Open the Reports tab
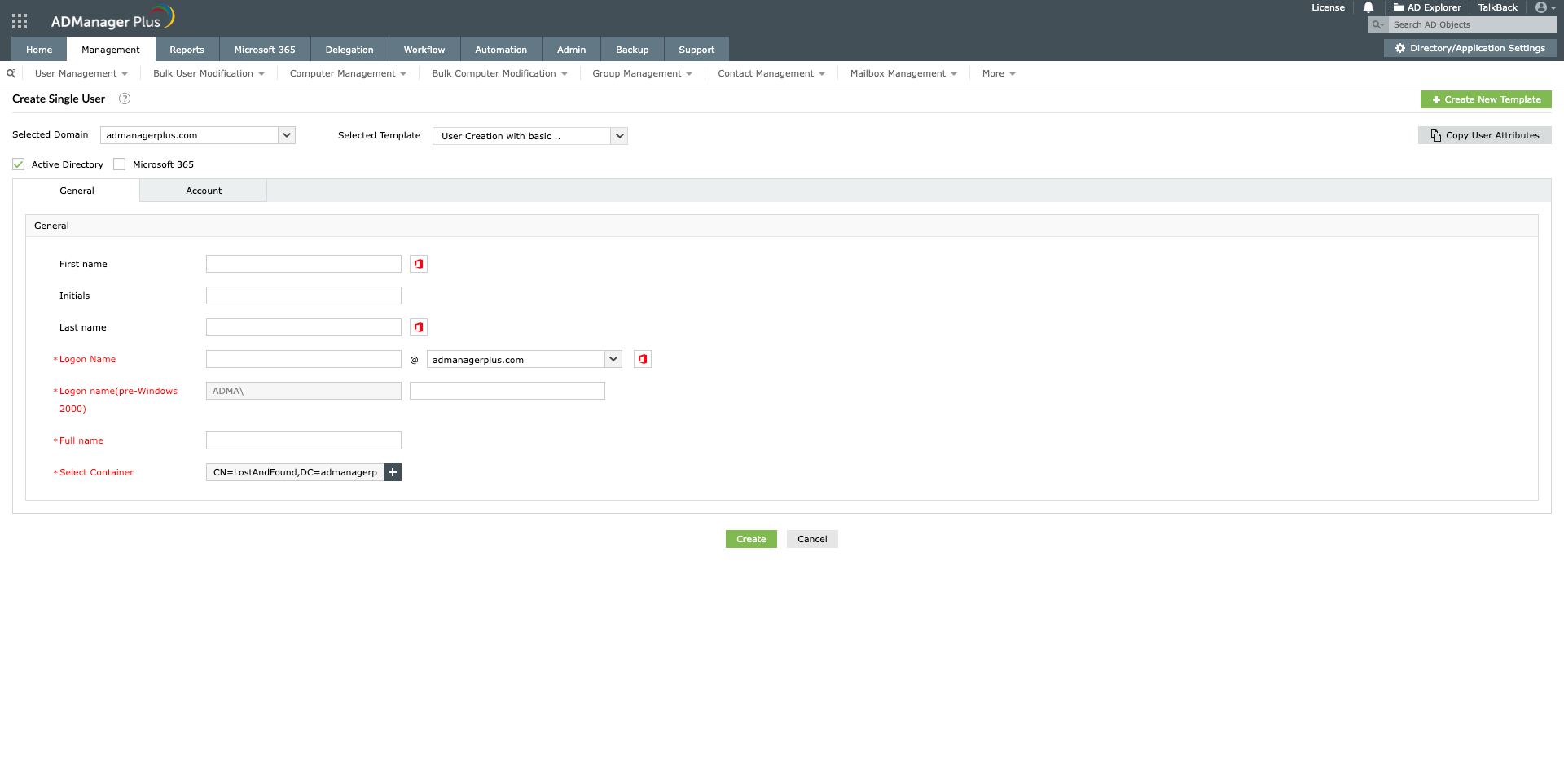This screenshot has height=784, width=1564. (x=187, y=50)
